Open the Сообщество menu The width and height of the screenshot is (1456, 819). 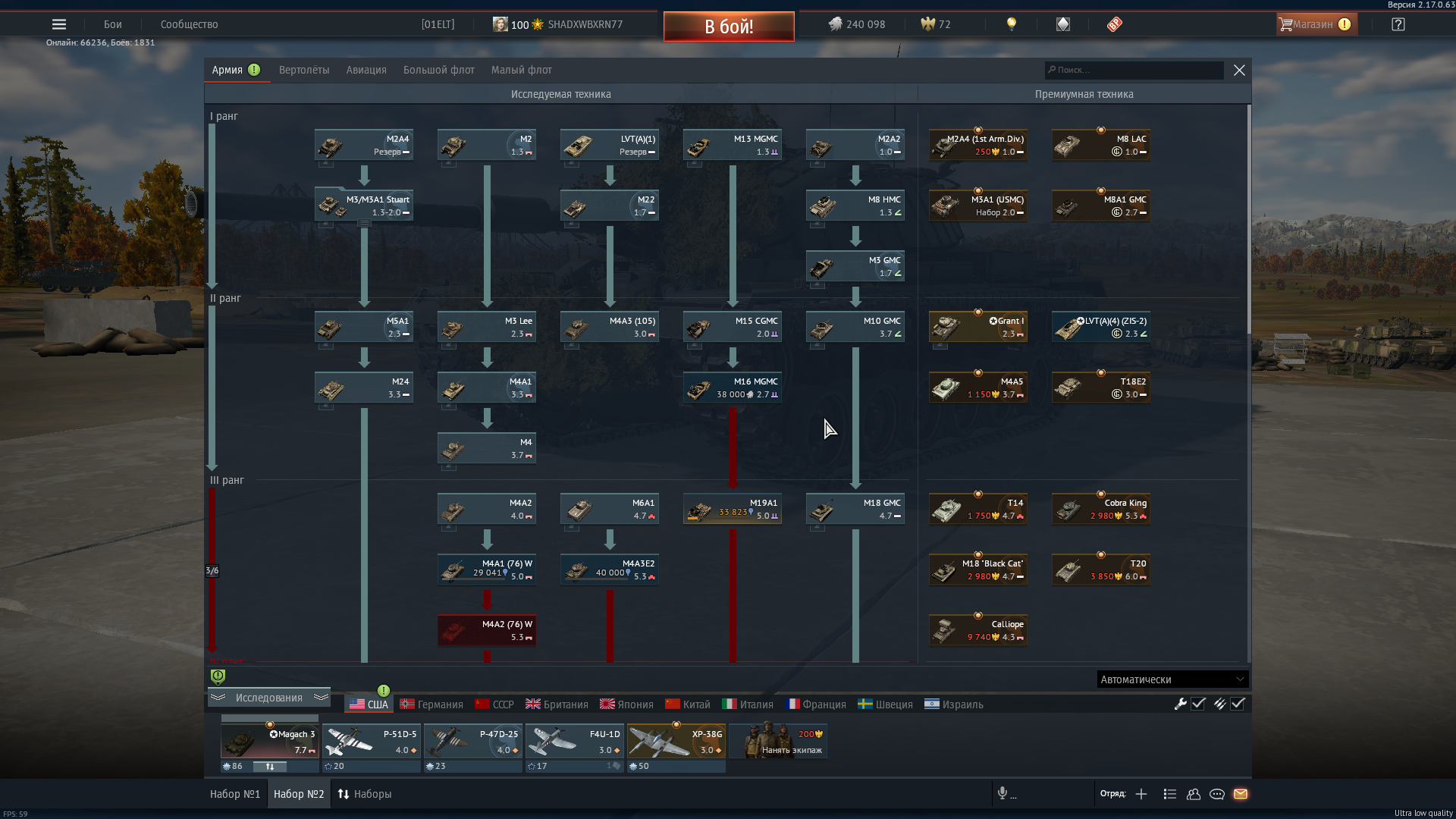click(x=190, y=24)
